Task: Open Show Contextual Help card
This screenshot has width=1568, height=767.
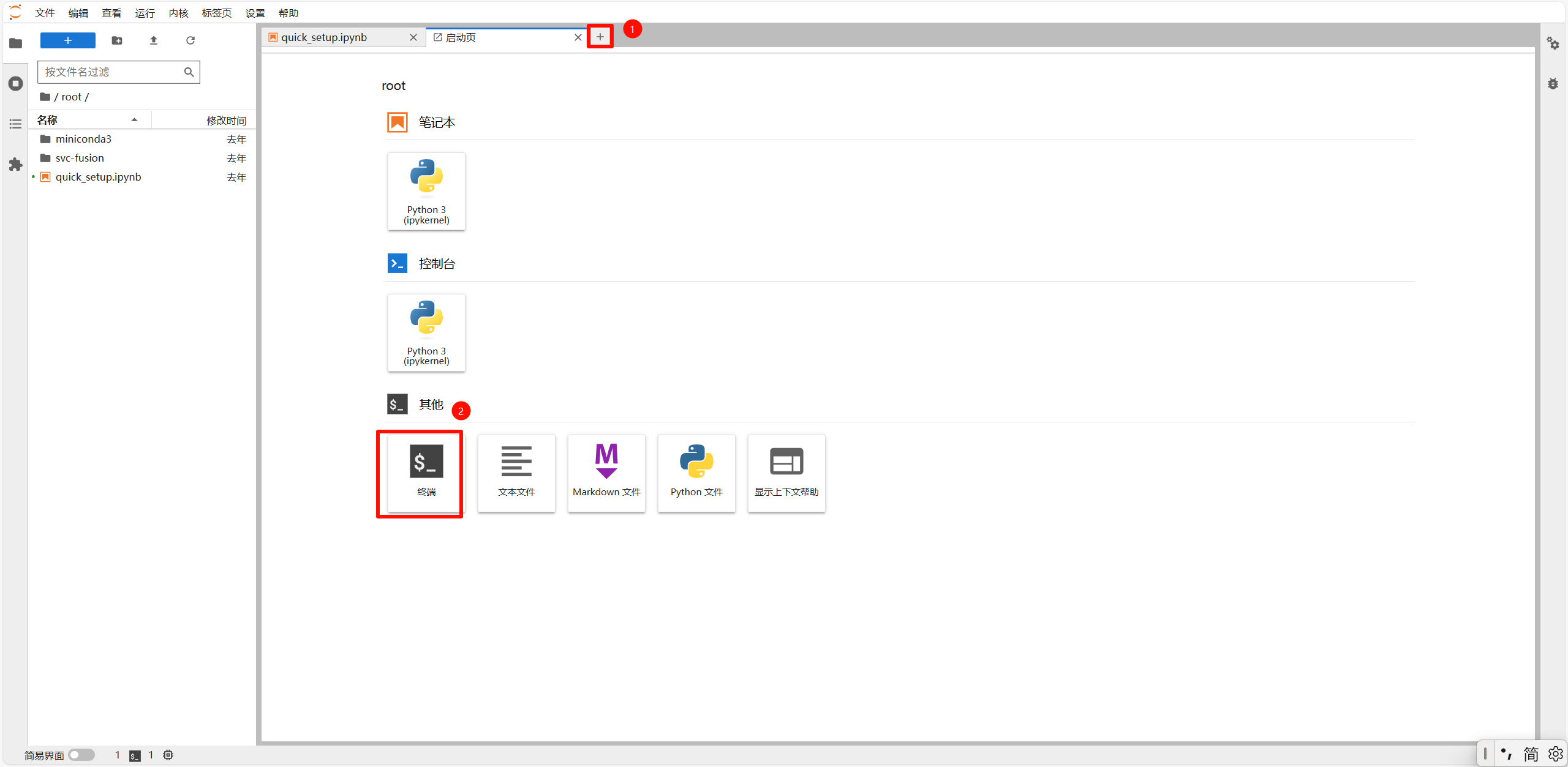Action: [x=786, y=473]
